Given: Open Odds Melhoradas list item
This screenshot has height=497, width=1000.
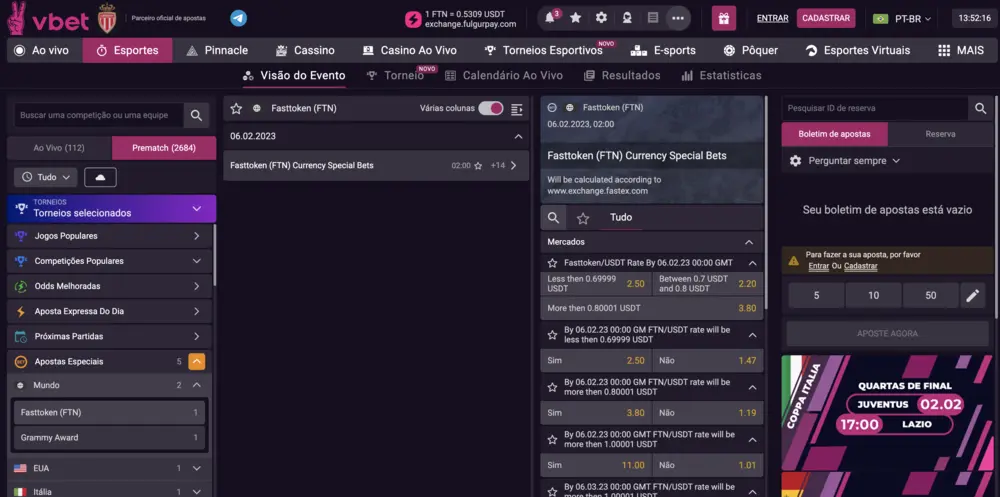Looking at the screenshot, I should point(109,286).
